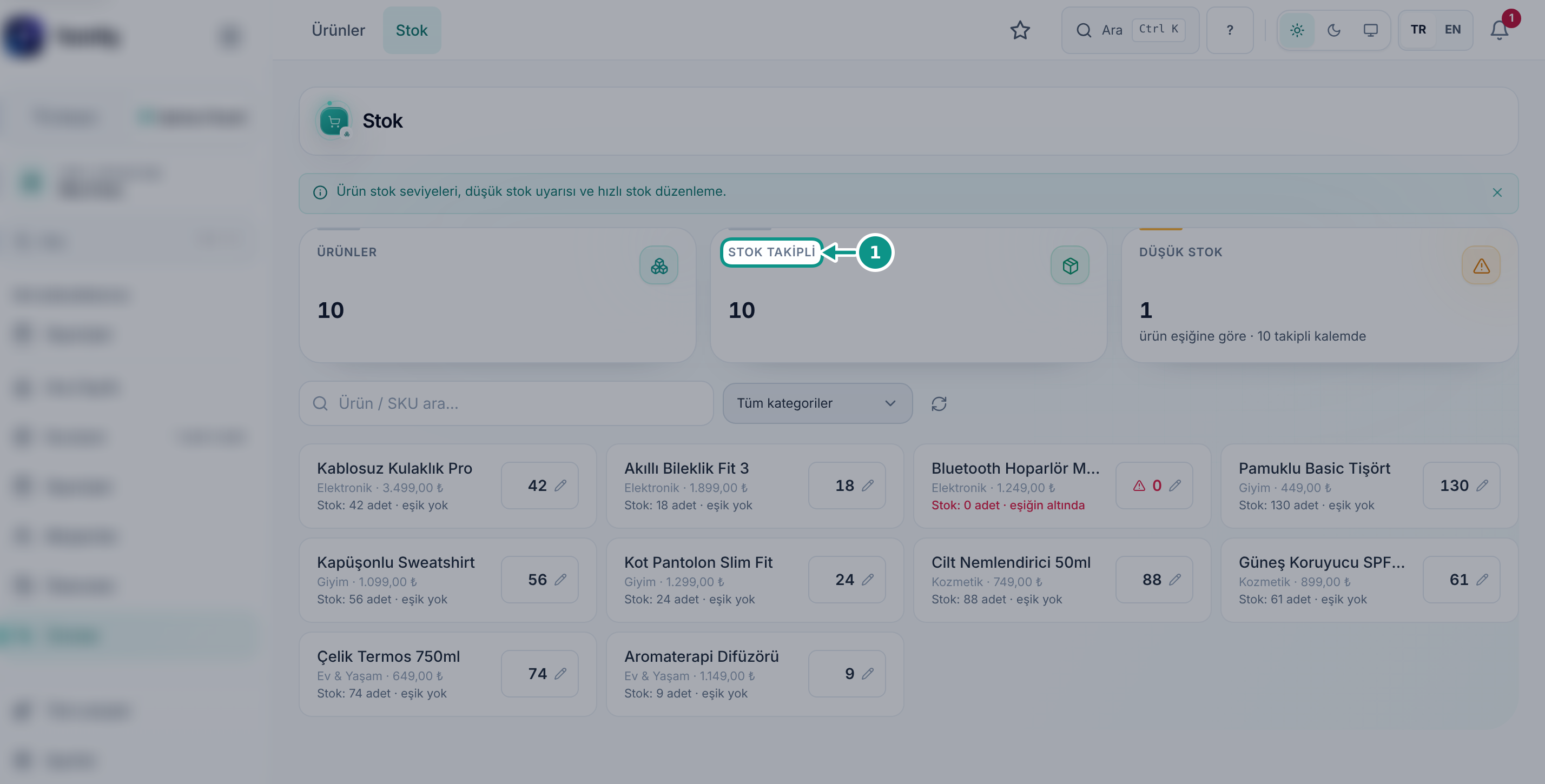The width and height of the screenshot is (1545, 784).
Task: Open notifications bell
Action: coord(1499,30)
